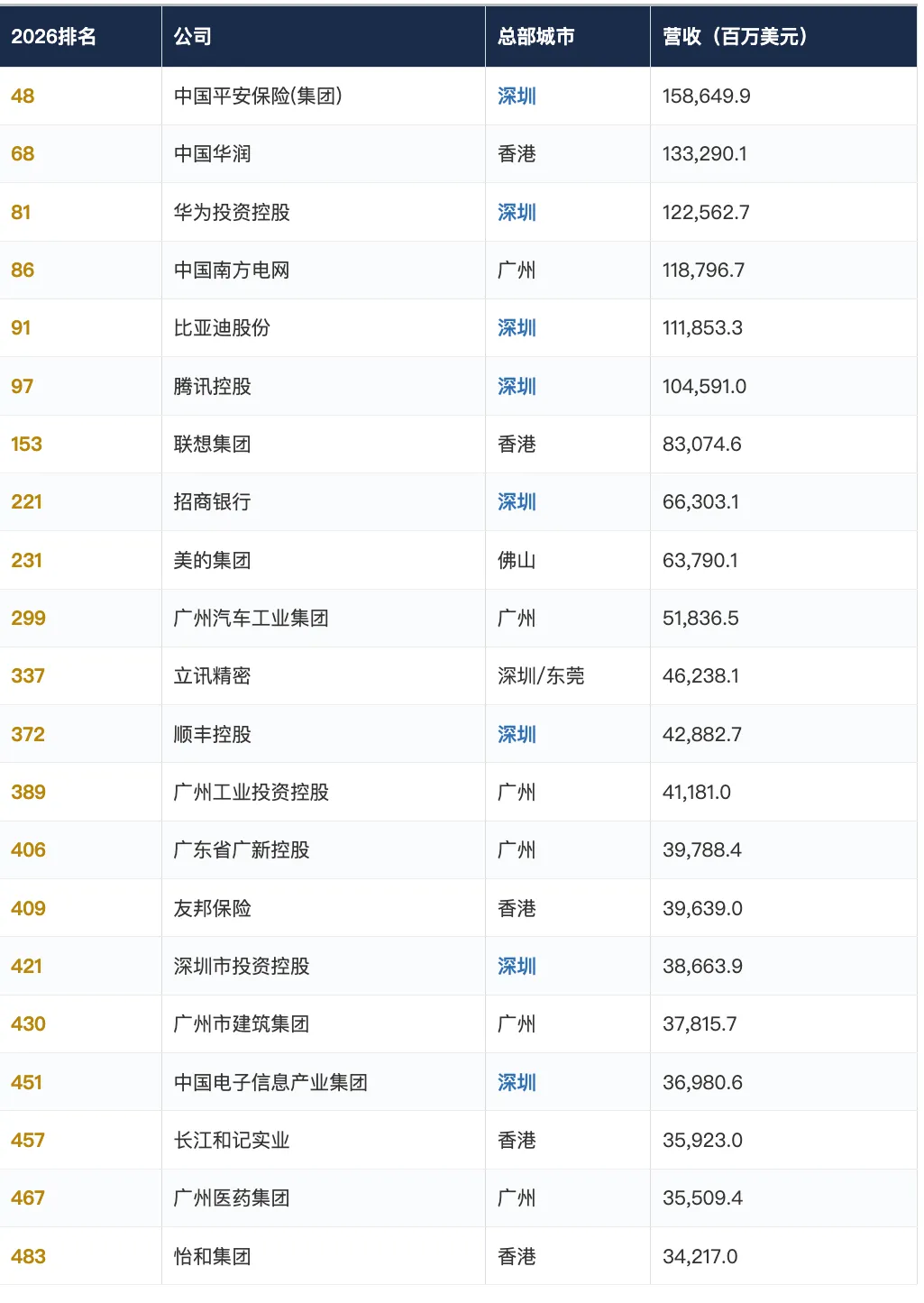Click the 公司 column header

tap(193, 37)
